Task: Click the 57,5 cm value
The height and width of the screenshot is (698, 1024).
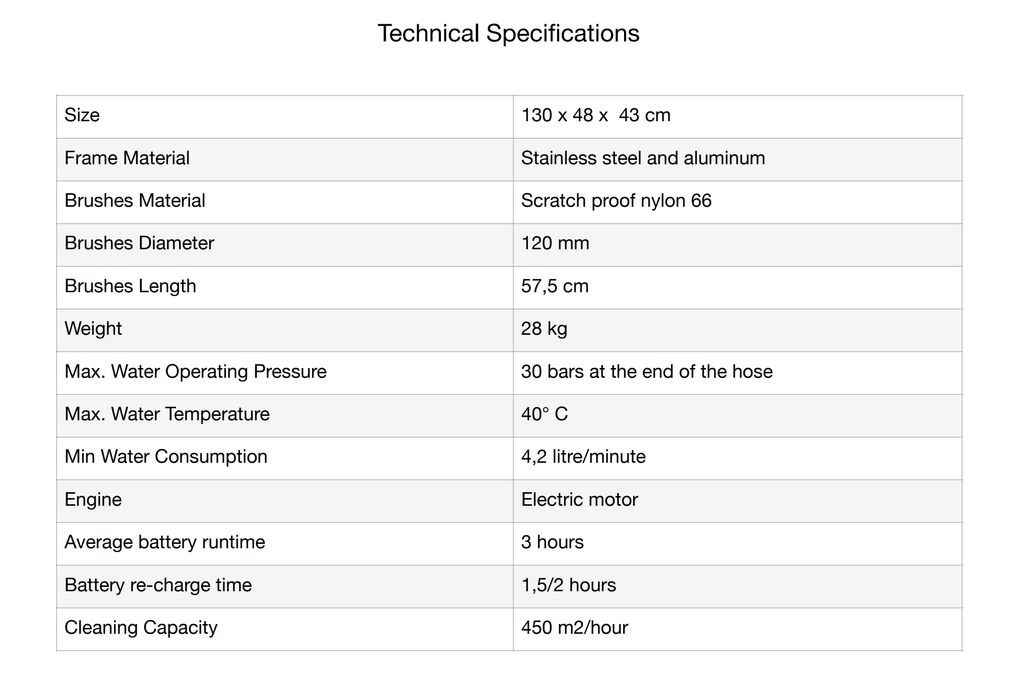Action: (x=554, y=286)
